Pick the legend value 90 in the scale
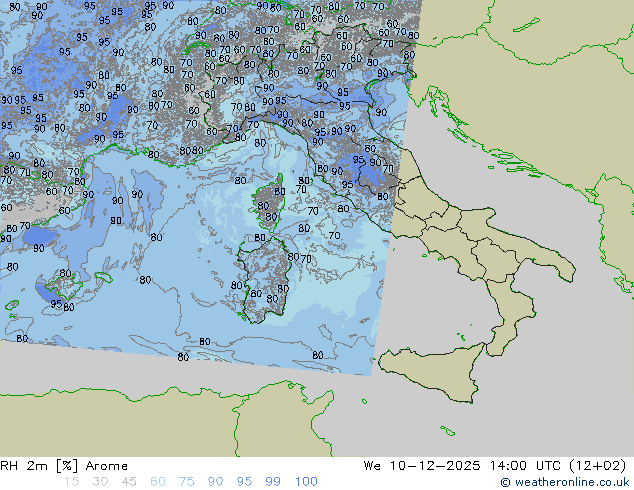The width and height of the screenshot is (634, 490). tap(215, 482)
